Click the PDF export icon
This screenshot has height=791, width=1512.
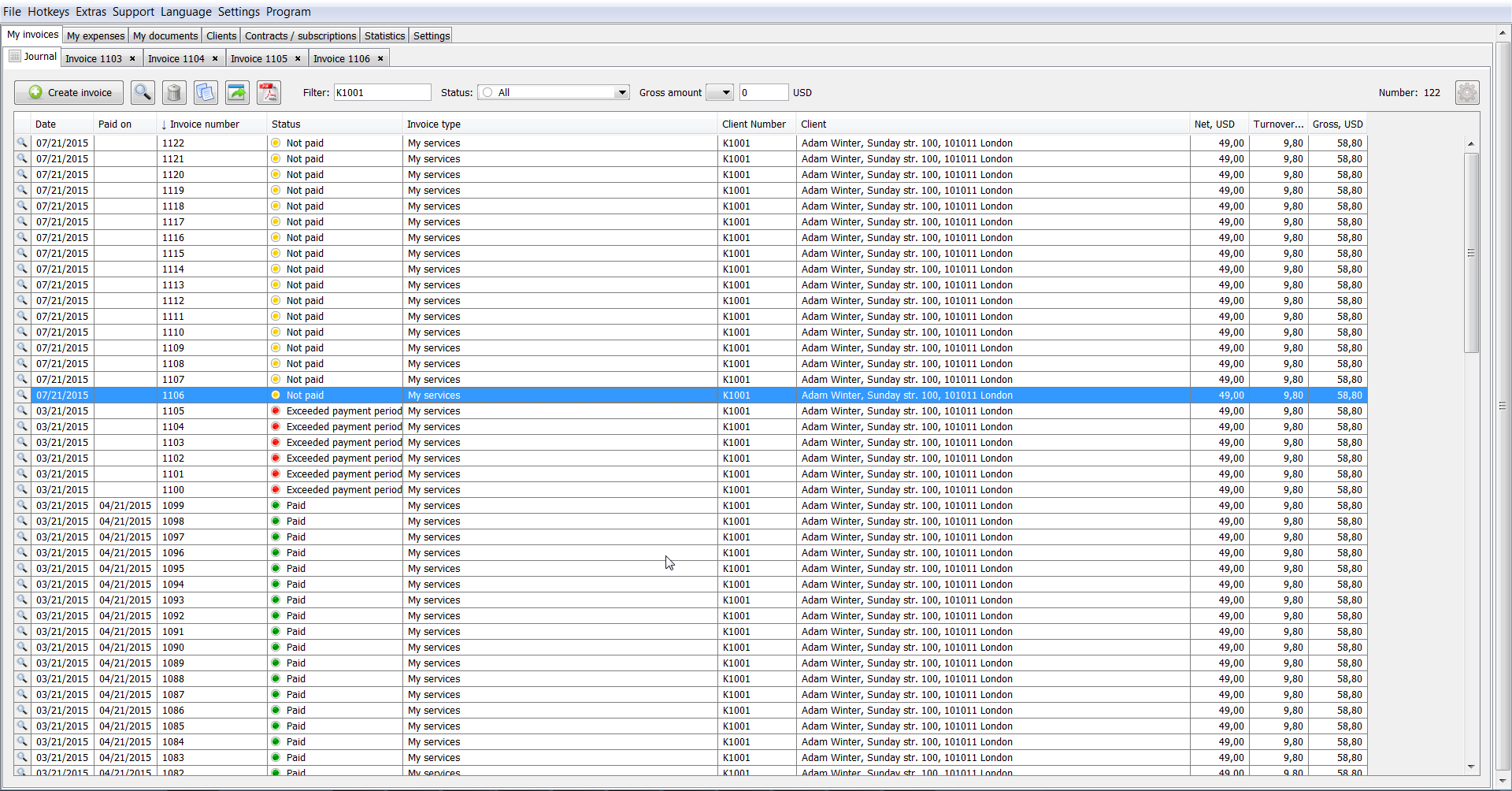269,93
